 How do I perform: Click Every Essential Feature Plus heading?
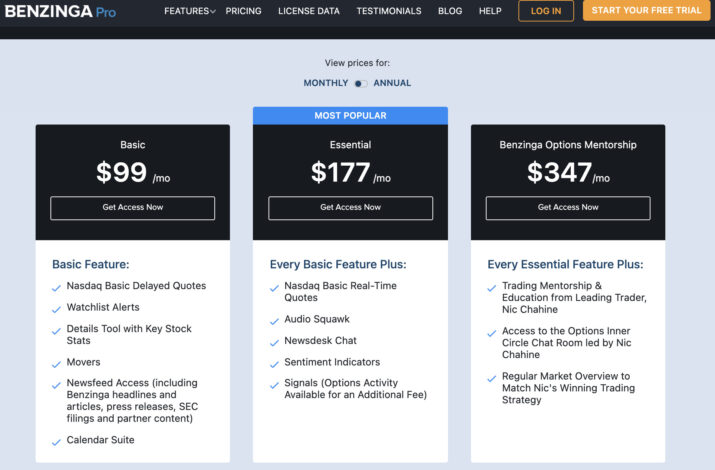click(565, 264)
